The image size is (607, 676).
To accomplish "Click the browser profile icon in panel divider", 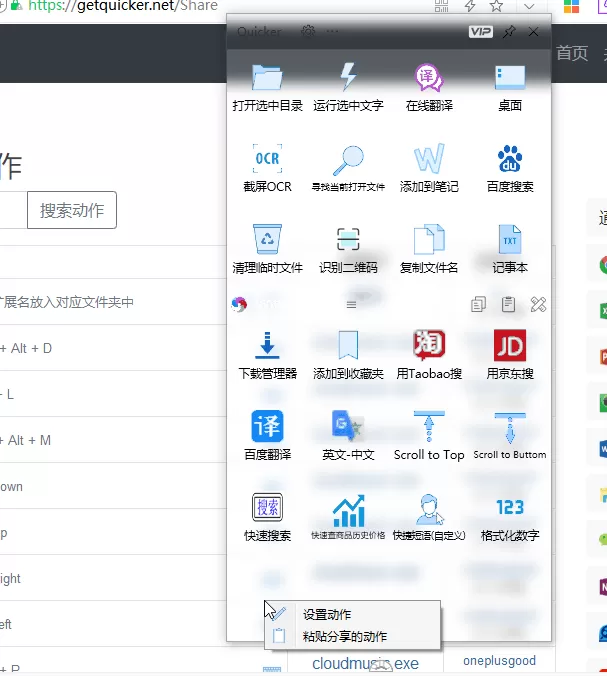I will point(239,304).
